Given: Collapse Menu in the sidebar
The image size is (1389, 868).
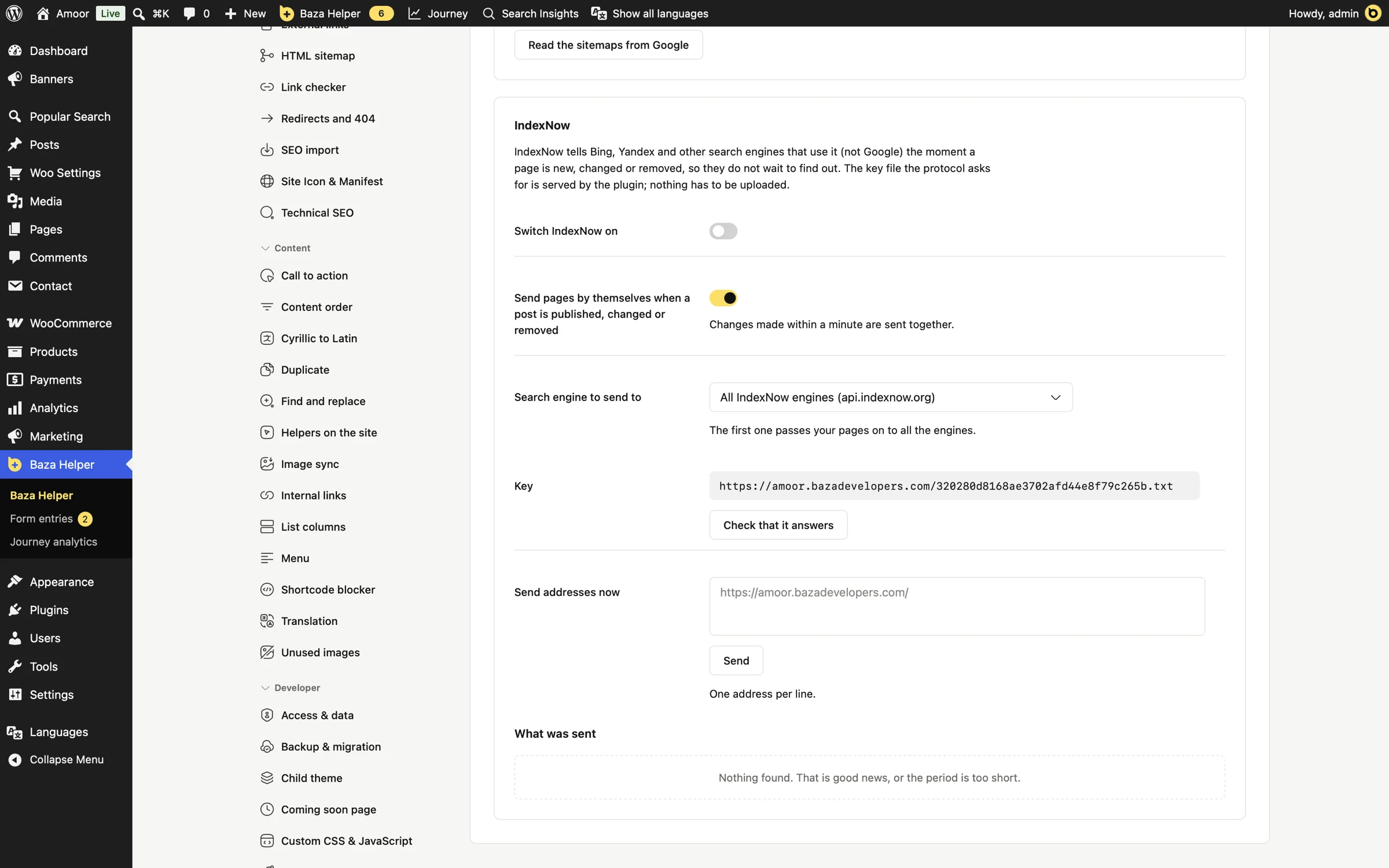Looking at the screenshot, I should point(66,759).
